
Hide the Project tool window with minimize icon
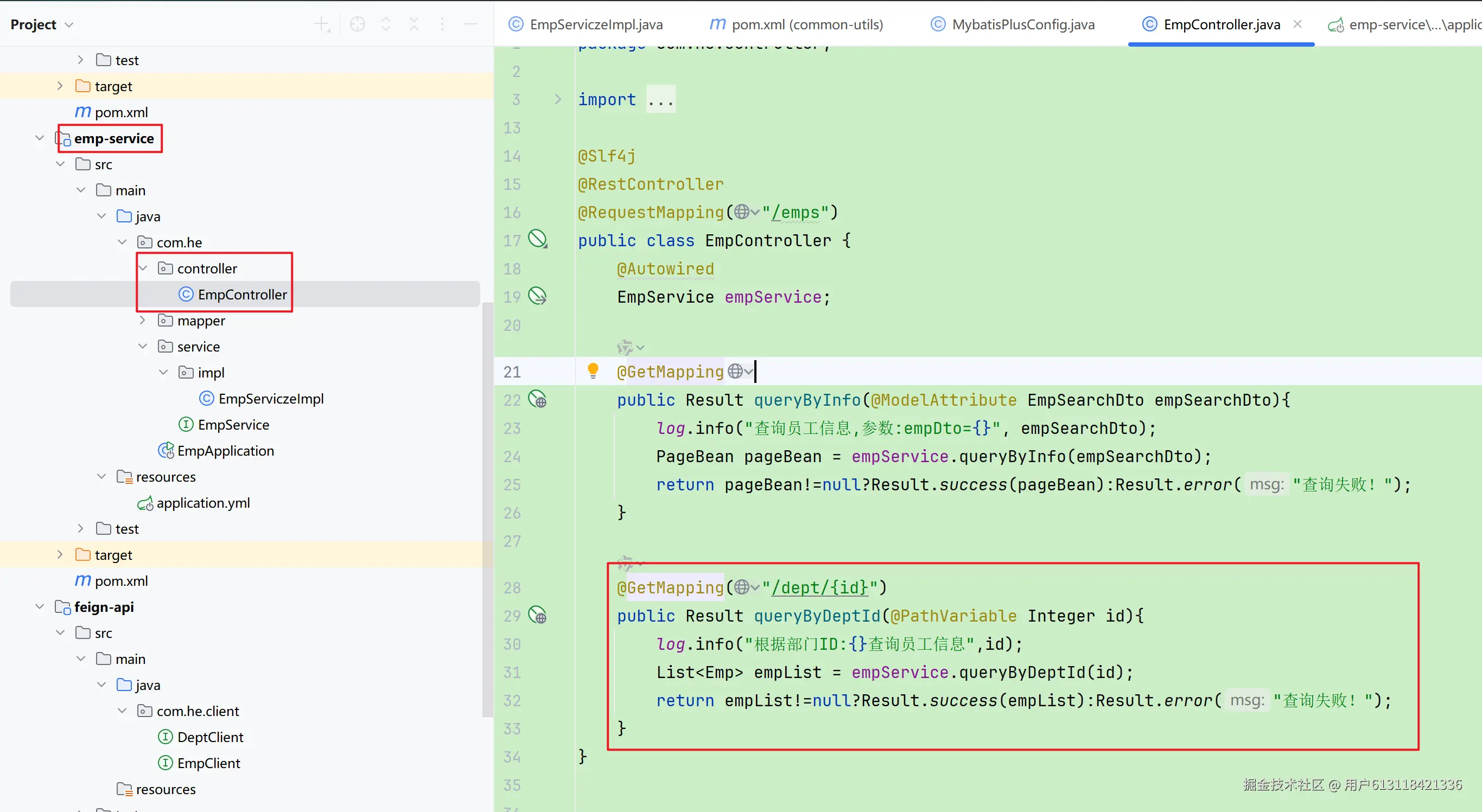(470, 24)
